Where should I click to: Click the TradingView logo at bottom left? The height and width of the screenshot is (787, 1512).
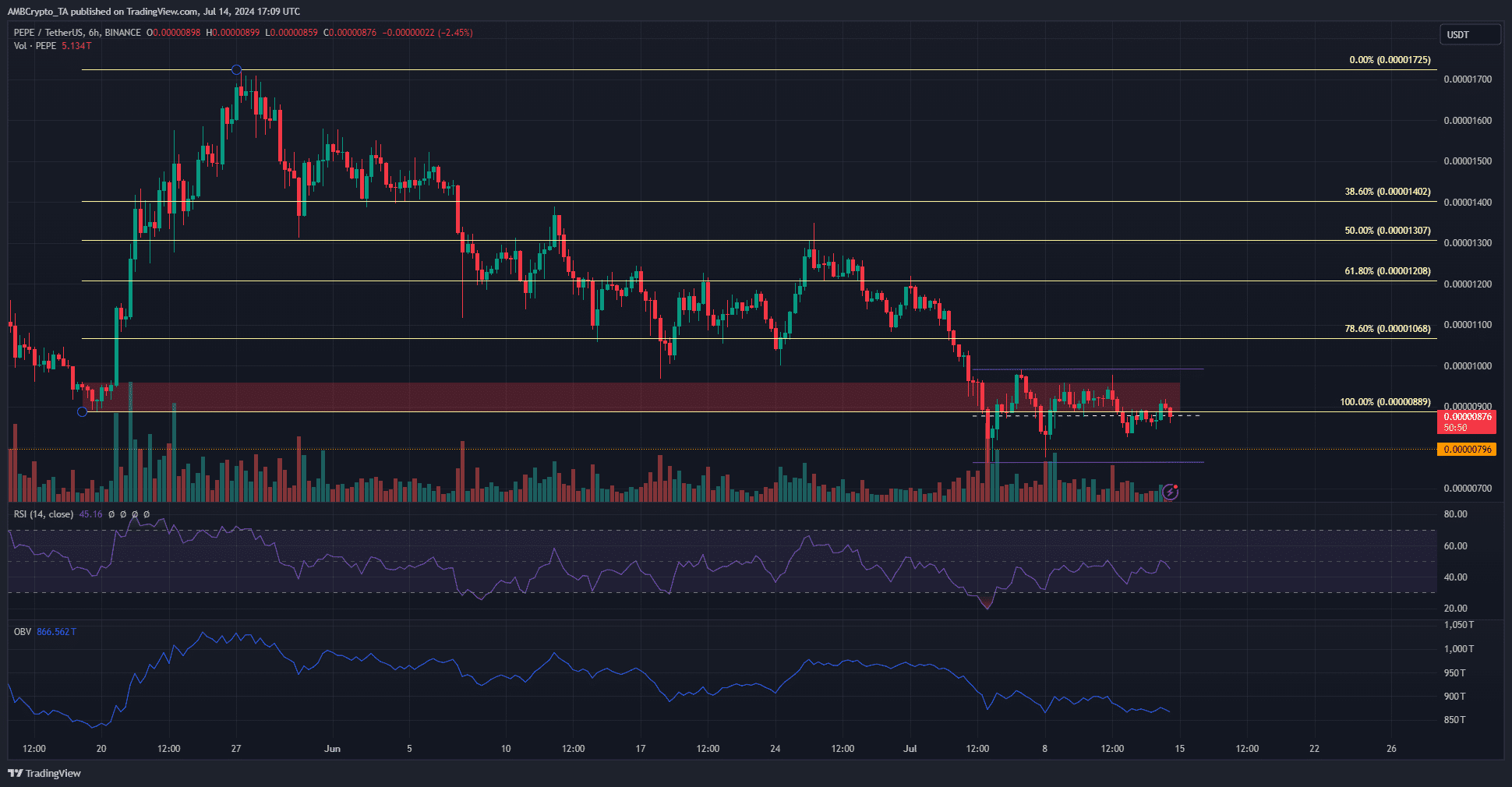click(x=44, y=773)
